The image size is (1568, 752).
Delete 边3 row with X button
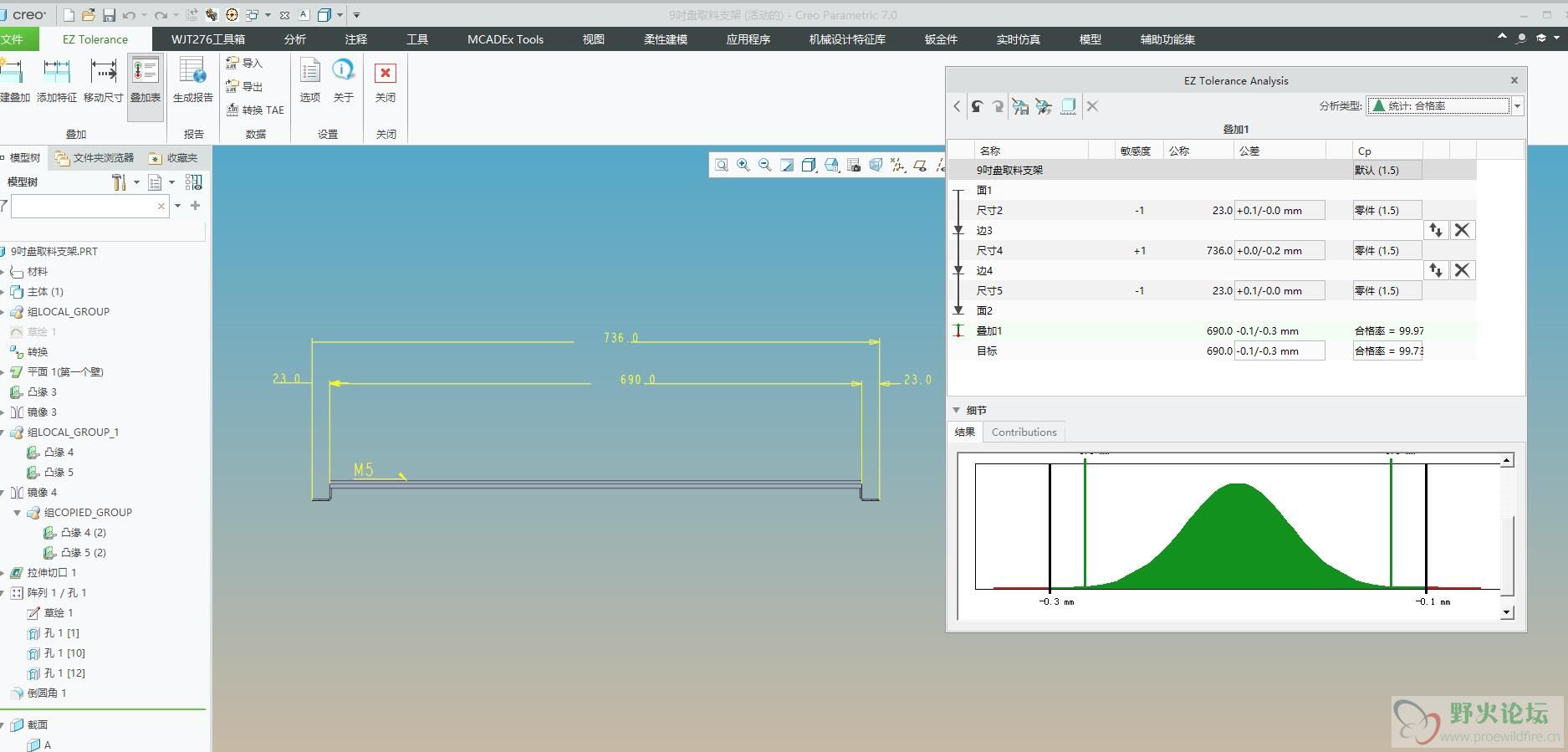(x=1462, y=230)
